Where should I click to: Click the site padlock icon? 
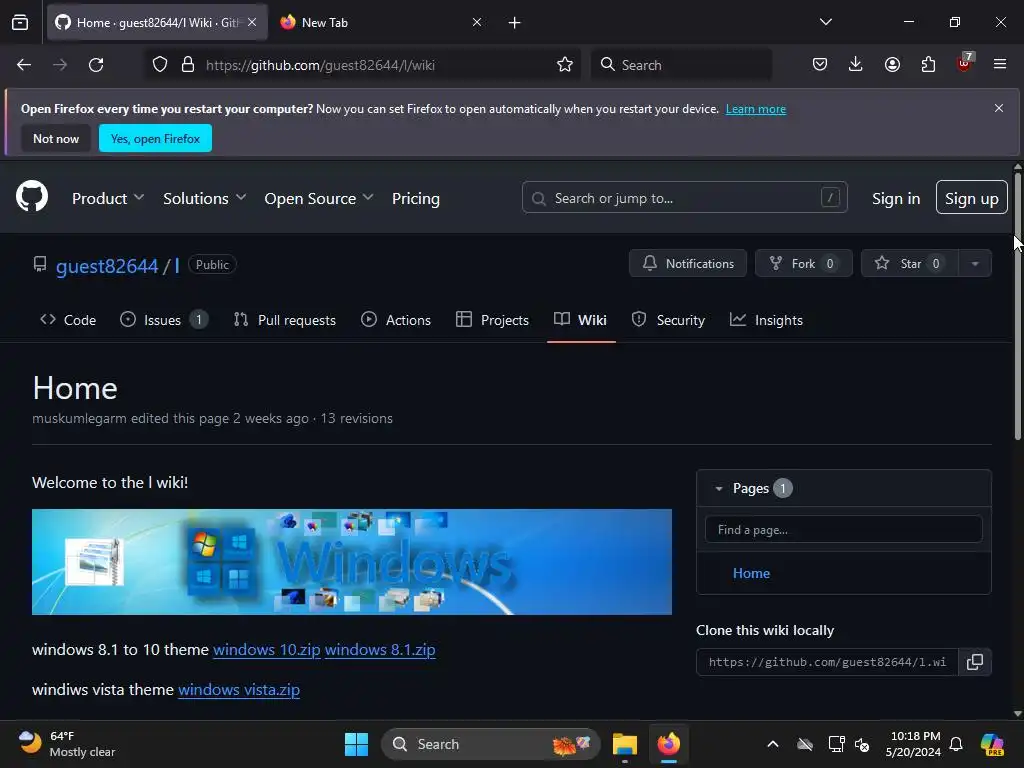(188, 65)
